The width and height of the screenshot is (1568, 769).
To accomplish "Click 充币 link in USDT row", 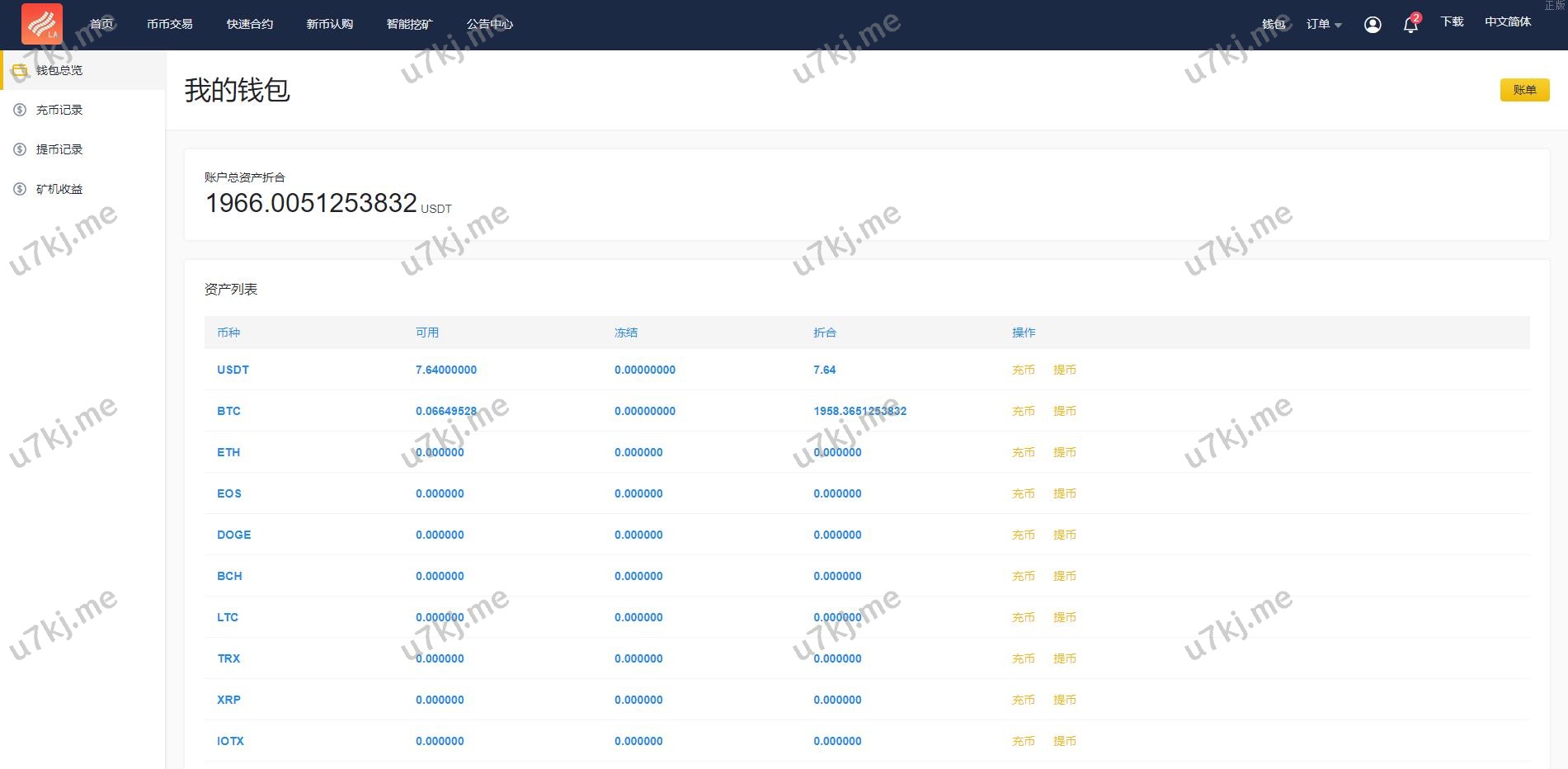I will (1023, 370).
